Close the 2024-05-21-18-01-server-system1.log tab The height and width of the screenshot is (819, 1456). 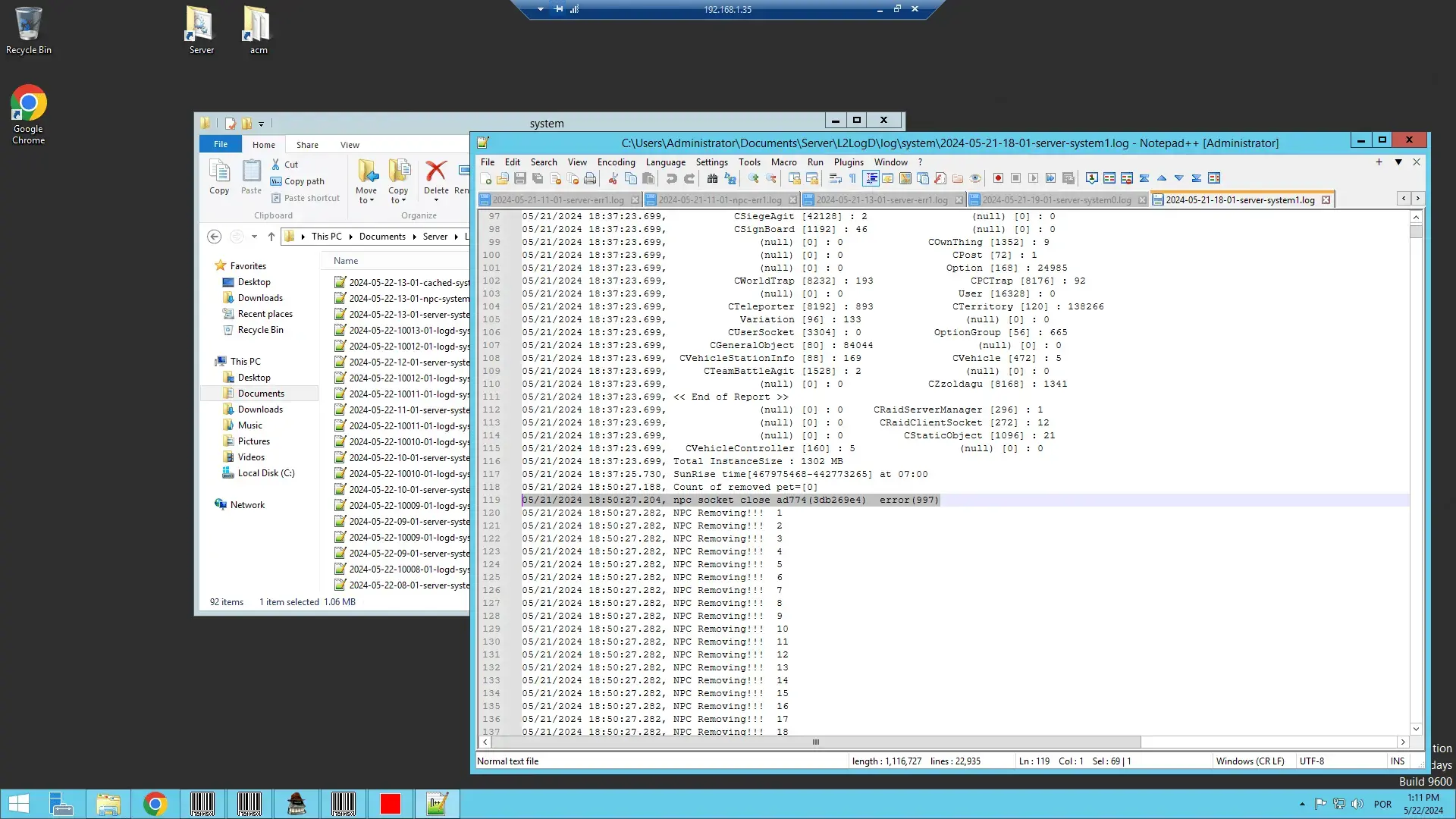click(x=1326, y=200)
